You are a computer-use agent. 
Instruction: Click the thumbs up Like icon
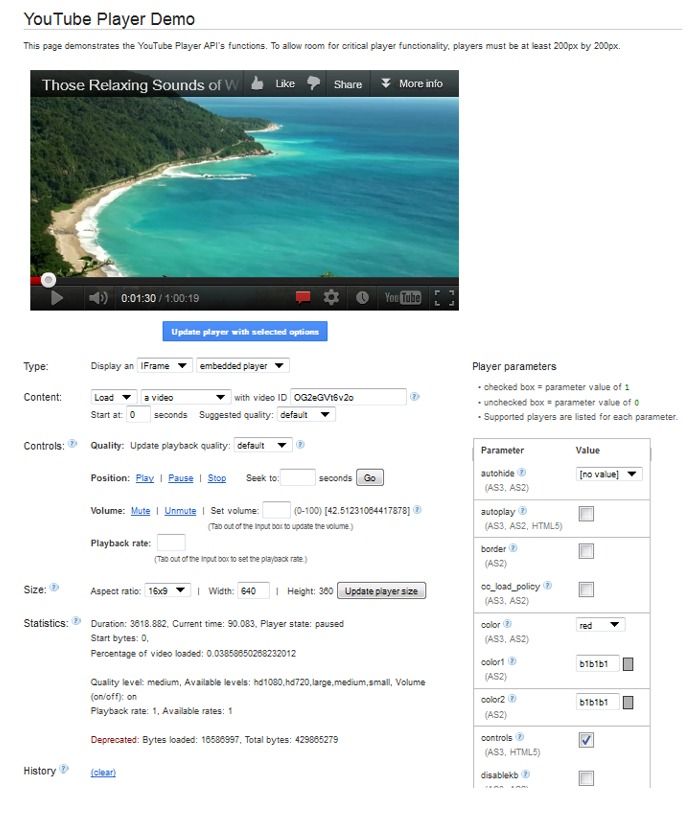[x=259, y=84]
